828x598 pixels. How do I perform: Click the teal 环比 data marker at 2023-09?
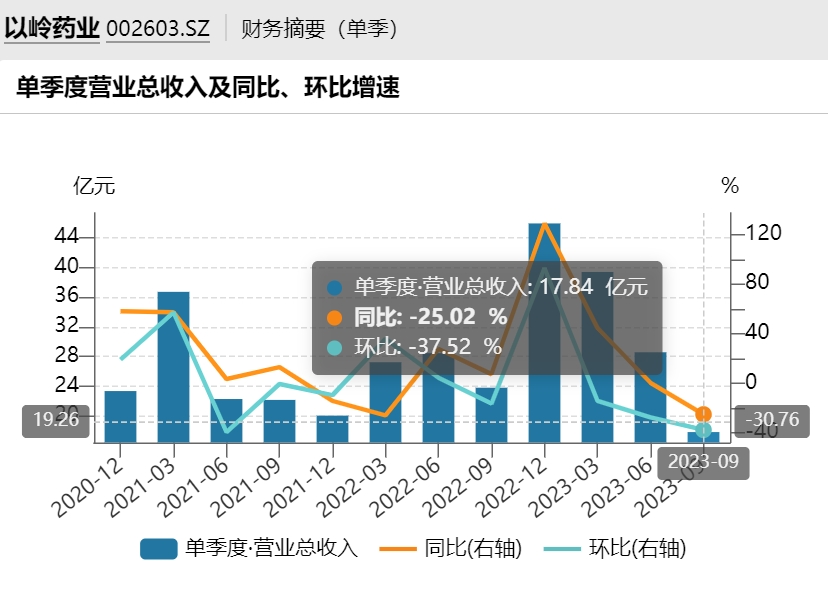click(704, 430)
